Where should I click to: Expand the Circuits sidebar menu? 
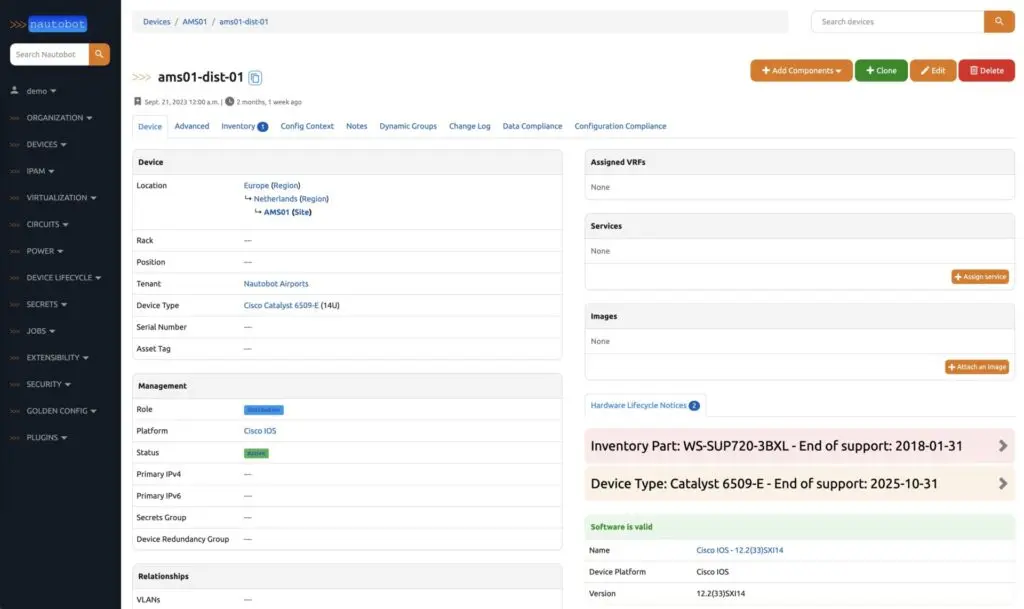pos(47,225)
